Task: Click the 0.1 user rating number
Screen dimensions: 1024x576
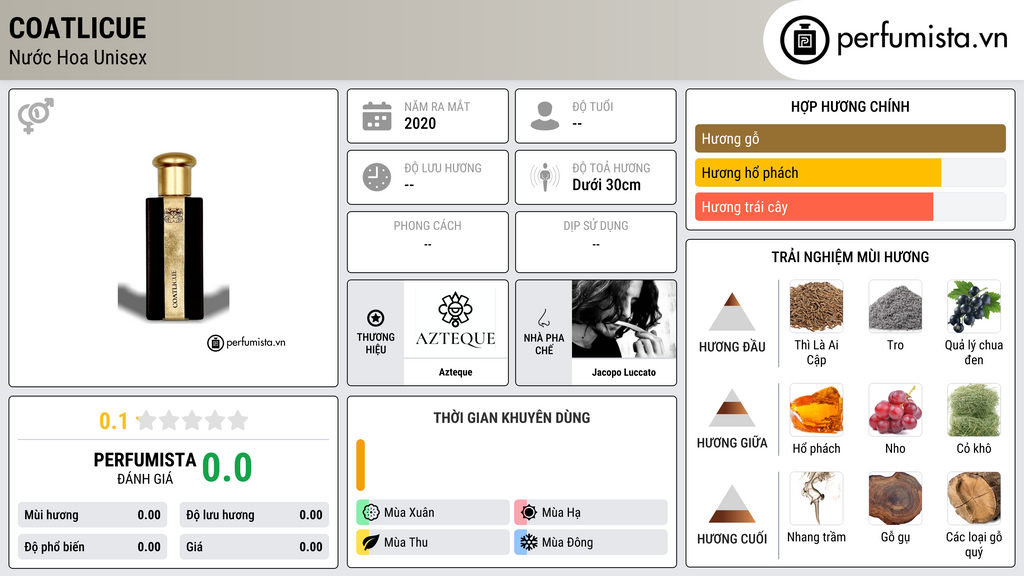Action: click(x=114, y=421)
